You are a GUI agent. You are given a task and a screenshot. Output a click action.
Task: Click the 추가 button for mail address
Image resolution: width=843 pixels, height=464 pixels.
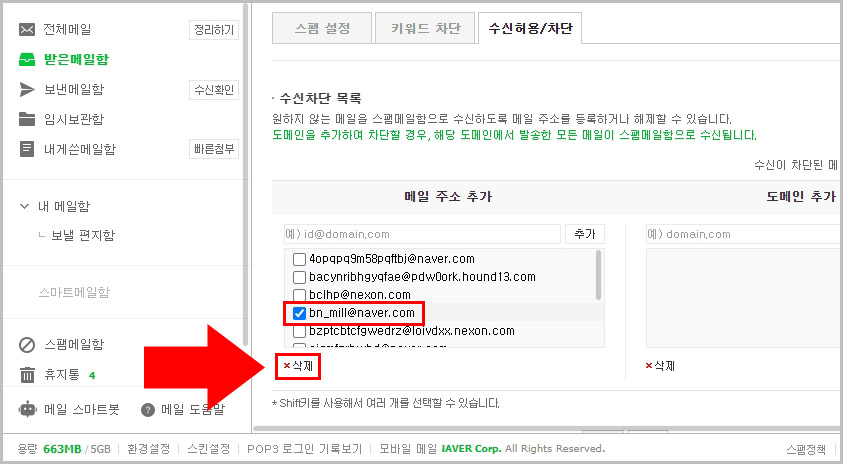pyautogui.click(x=585, y=234)
